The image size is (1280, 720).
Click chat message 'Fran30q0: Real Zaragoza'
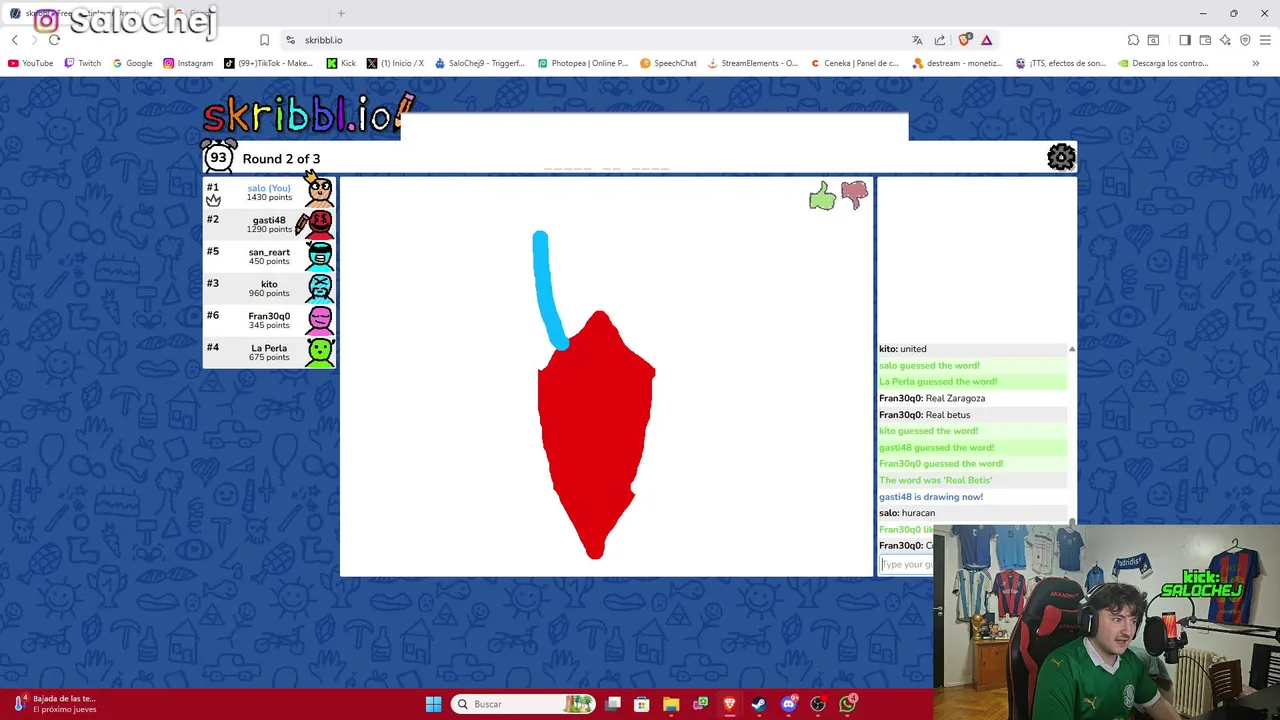pos(932,398)
